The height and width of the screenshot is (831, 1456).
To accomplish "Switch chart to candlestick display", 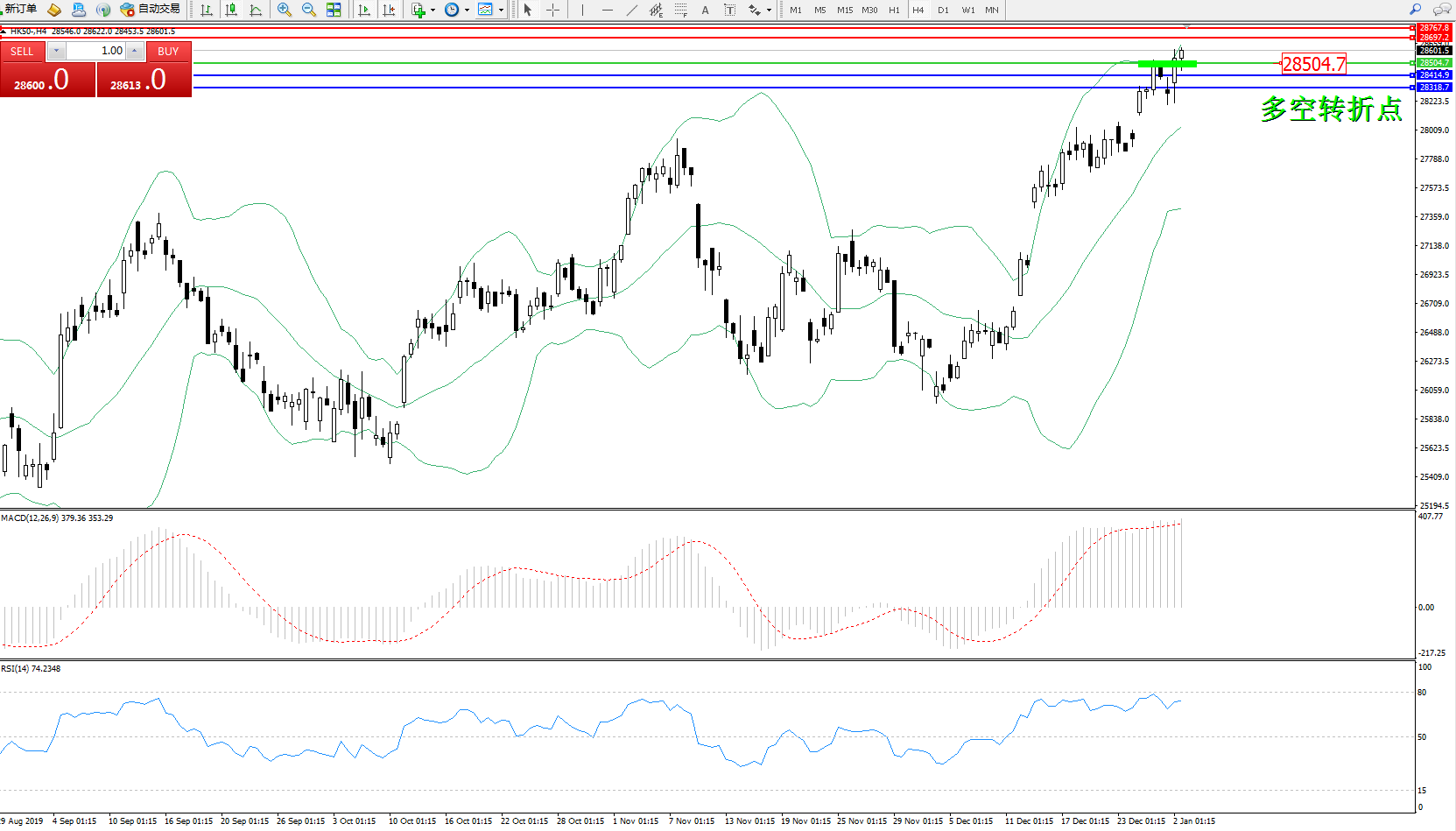I will tap(231, 10).
